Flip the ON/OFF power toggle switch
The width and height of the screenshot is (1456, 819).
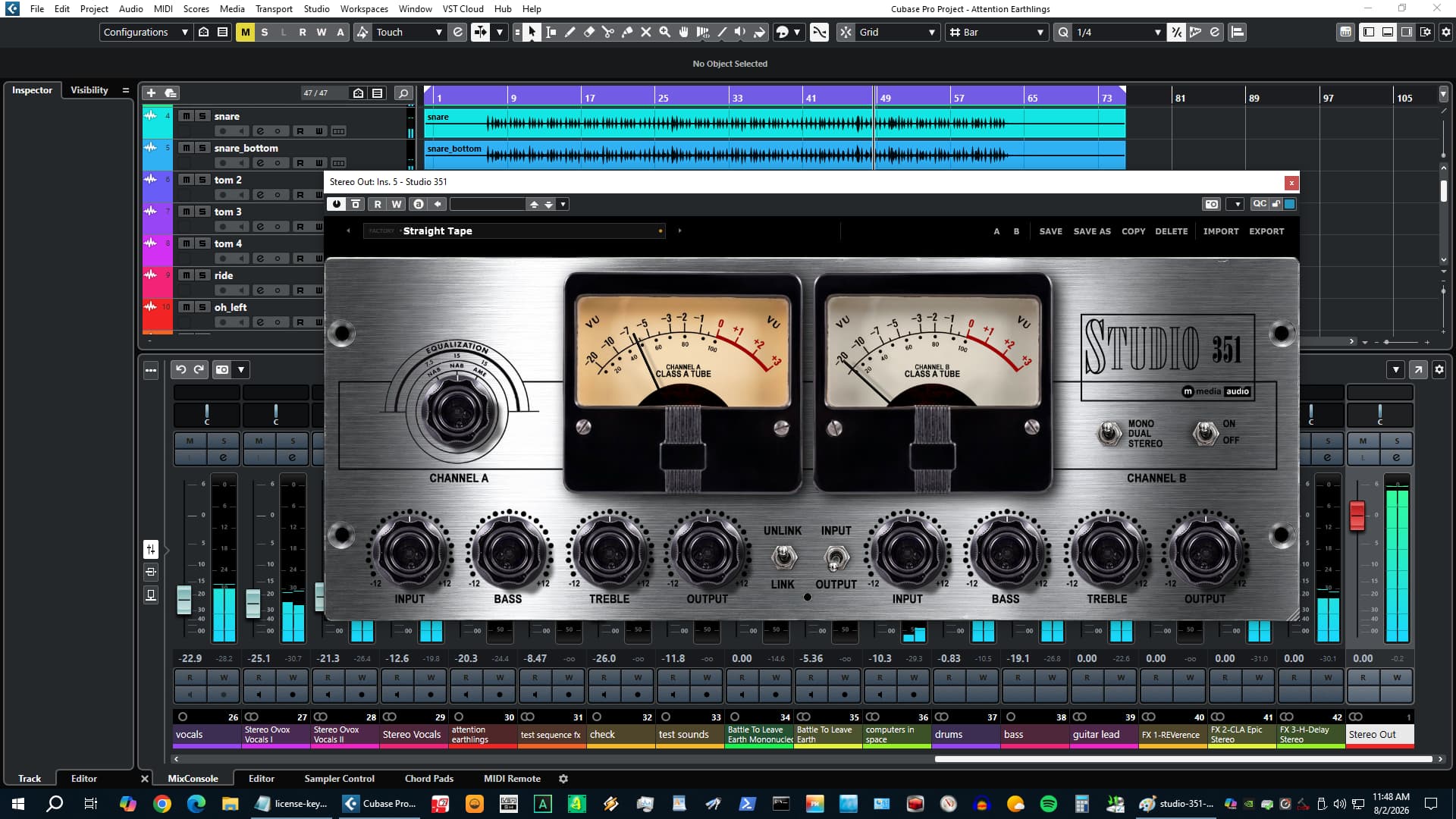(x=1204, y=433)
